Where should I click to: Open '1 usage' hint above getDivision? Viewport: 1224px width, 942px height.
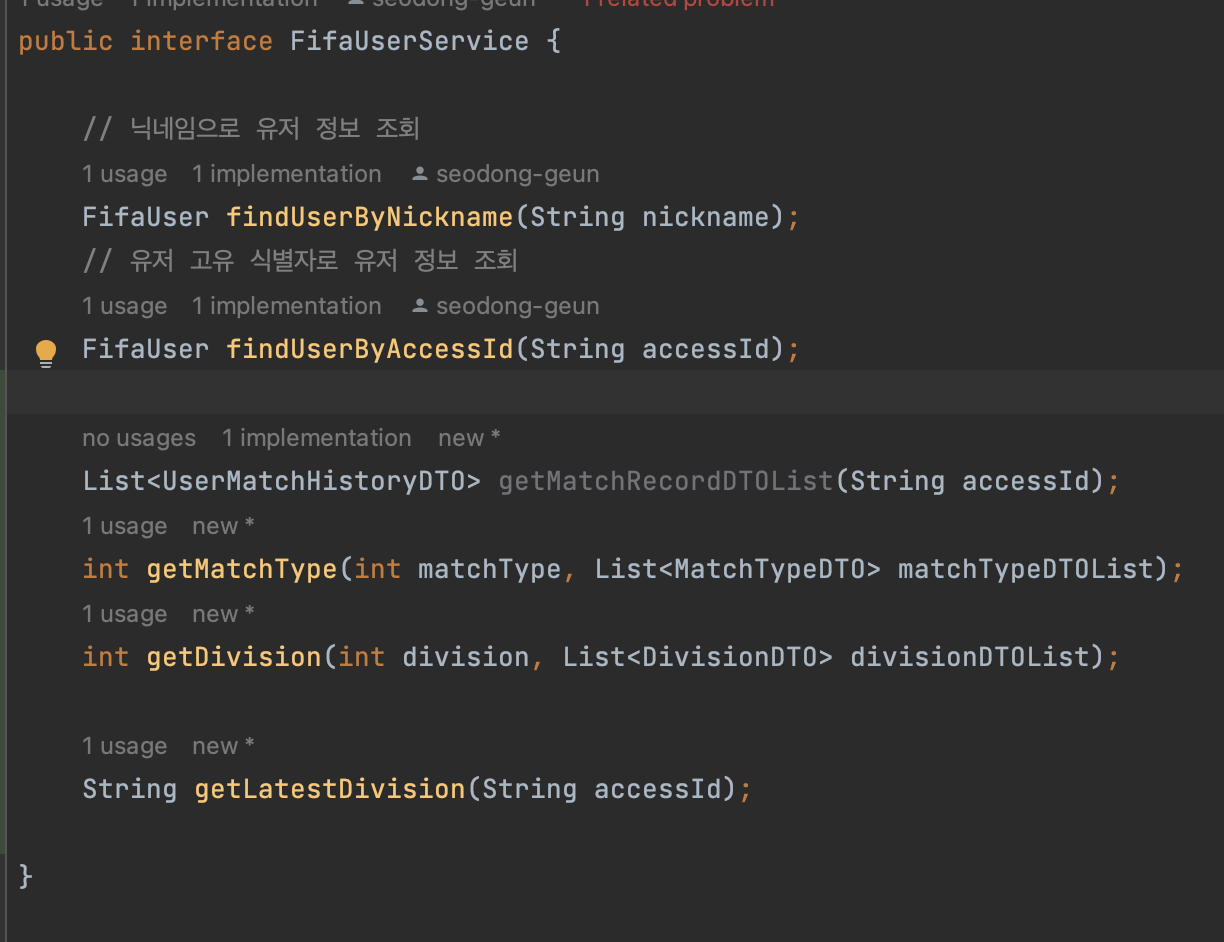point(125,614)
